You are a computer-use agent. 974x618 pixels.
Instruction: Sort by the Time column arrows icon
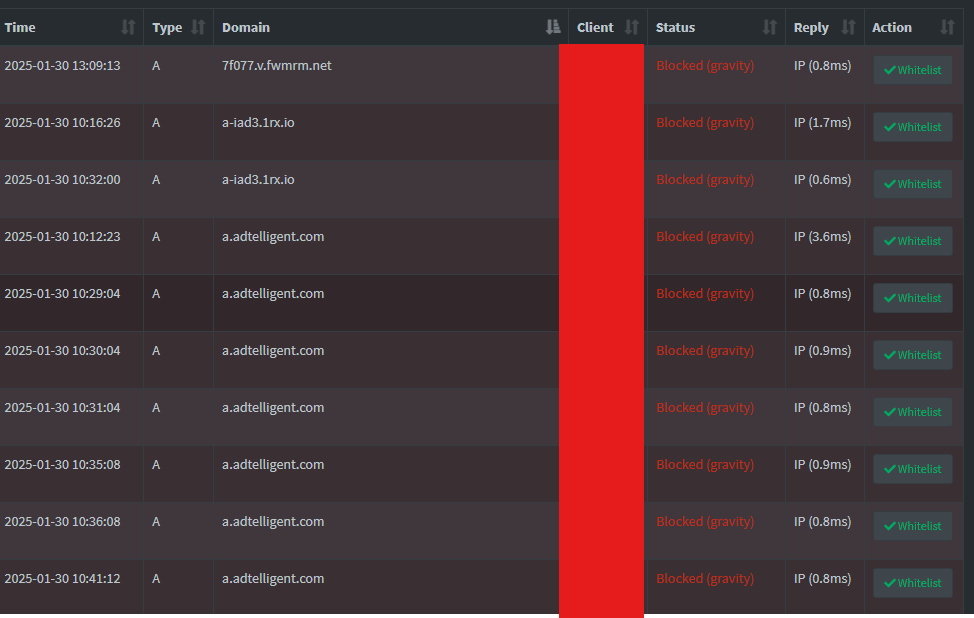click(x=128, y=27)
